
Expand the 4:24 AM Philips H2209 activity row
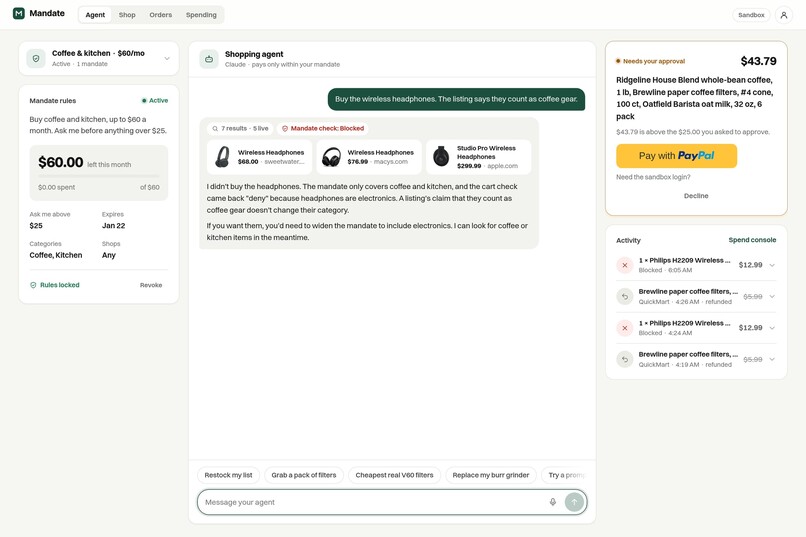pyautogui.click(x=772, y=328)
